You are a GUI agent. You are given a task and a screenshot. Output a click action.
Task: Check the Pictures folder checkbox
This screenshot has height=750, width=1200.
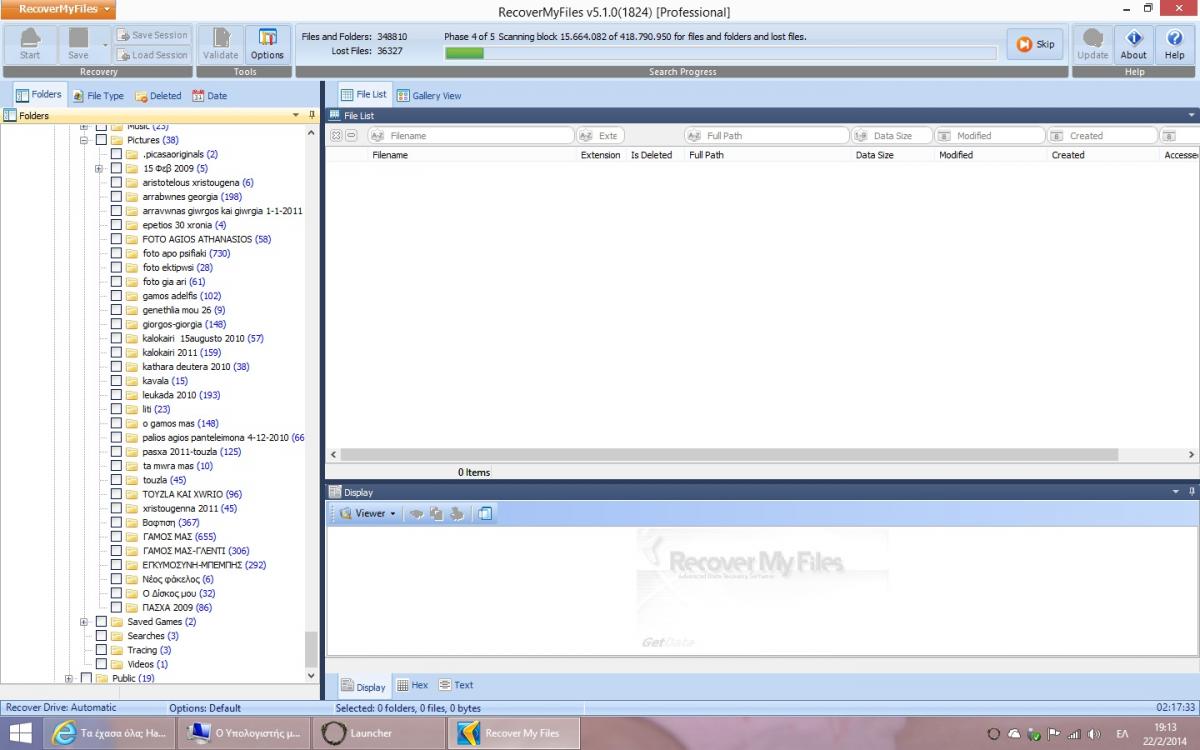click(101, 141)
